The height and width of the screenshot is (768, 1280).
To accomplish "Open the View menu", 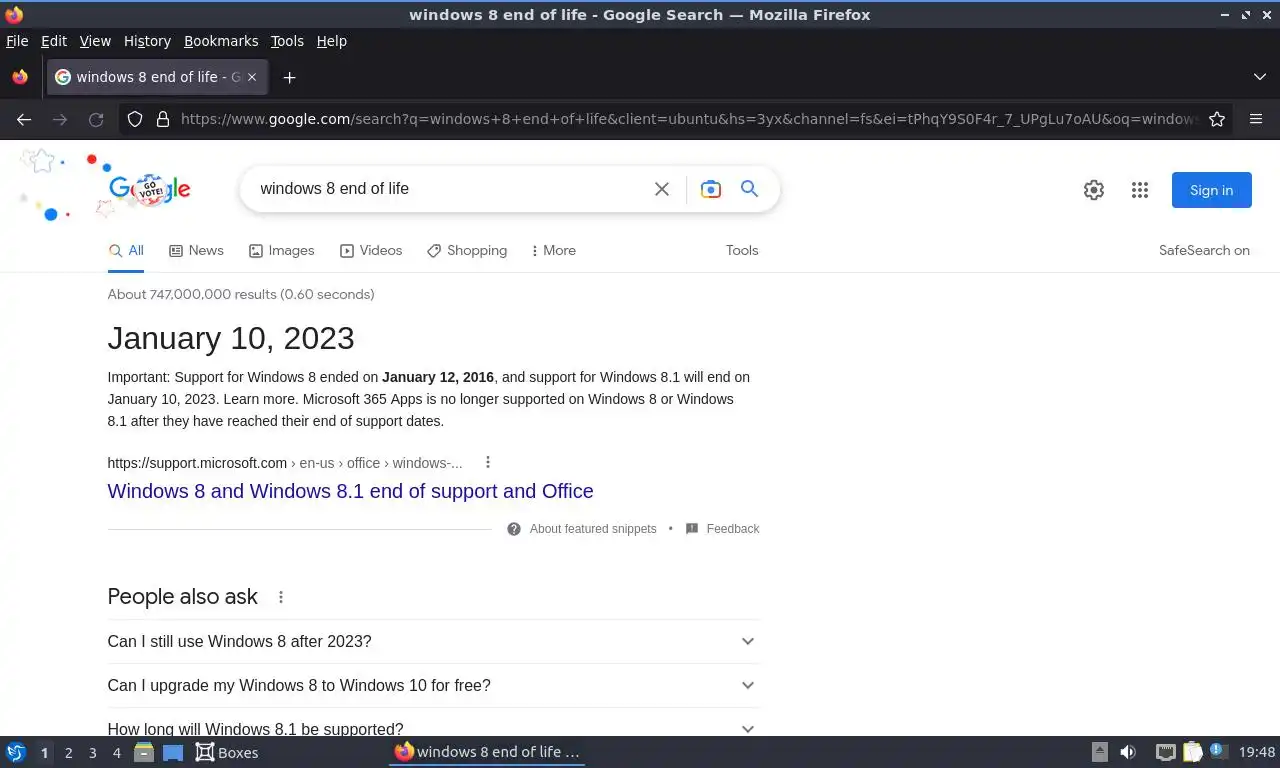I will point(95,41).
